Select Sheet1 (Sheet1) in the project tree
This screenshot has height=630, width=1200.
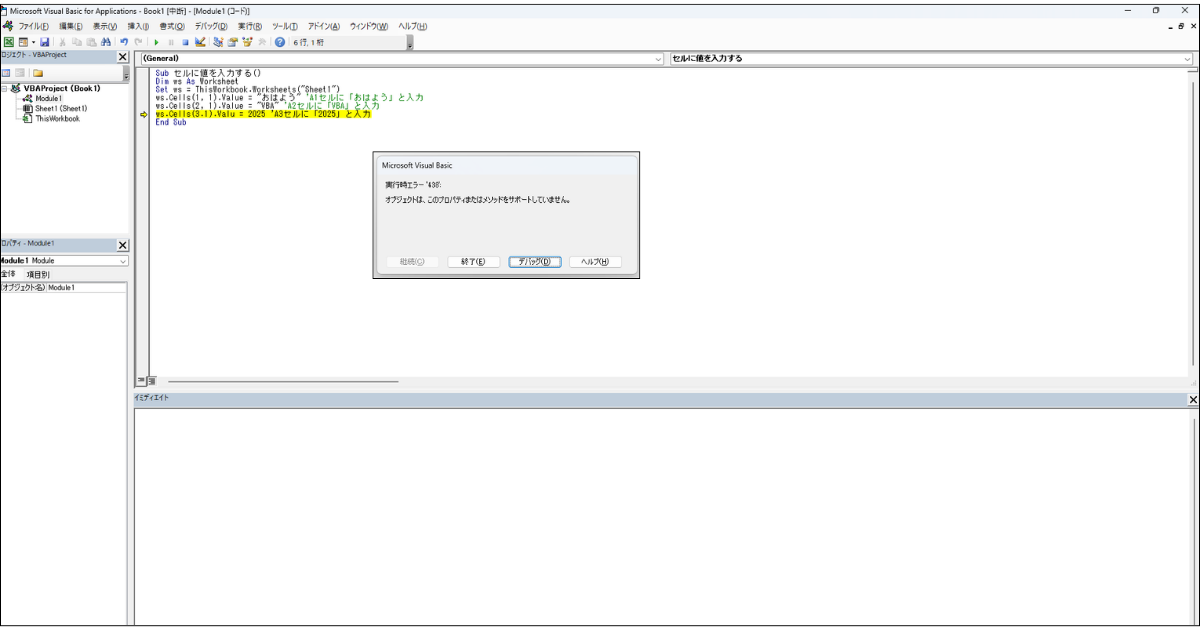tap(61, 108)
